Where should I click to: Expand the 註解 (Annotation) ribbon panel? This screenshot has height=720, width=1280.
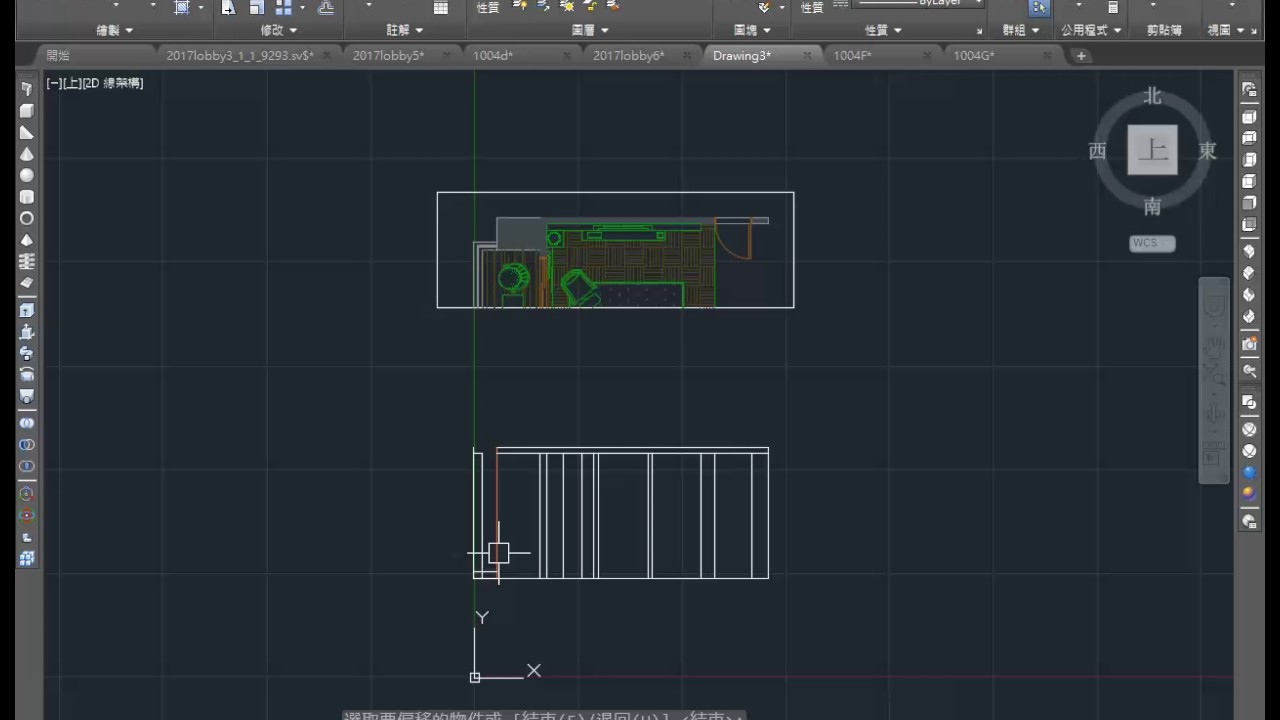coord(405,31)
